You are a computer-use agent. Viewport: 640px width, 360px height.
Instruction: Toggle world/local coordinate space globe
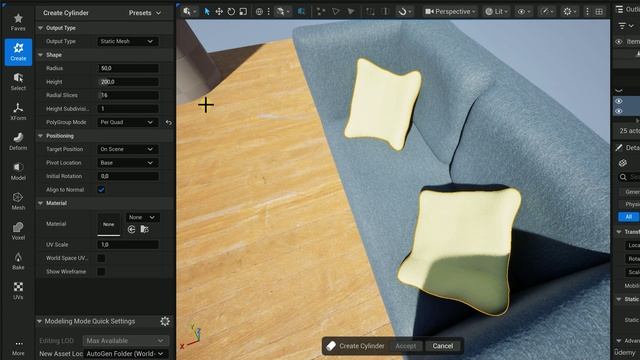259,12
